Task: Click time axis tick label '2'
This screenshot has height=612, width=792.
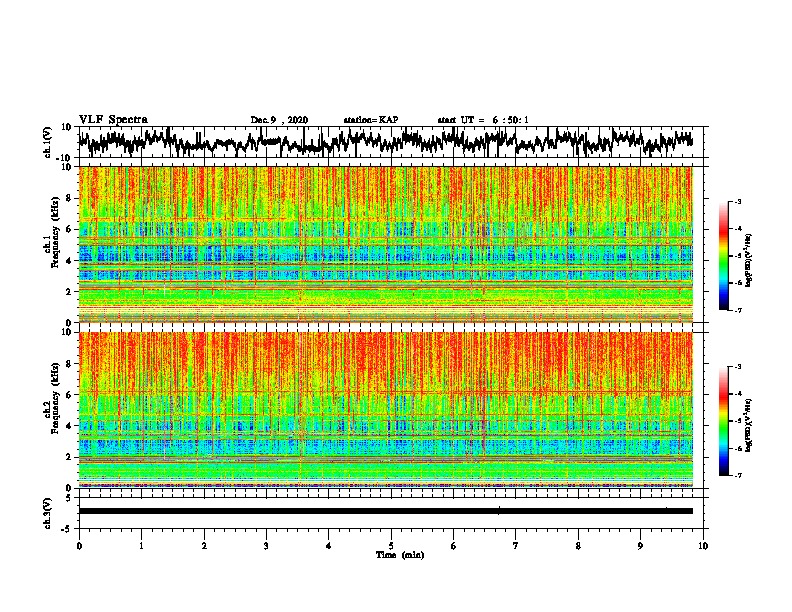Action: coord(204,546)
